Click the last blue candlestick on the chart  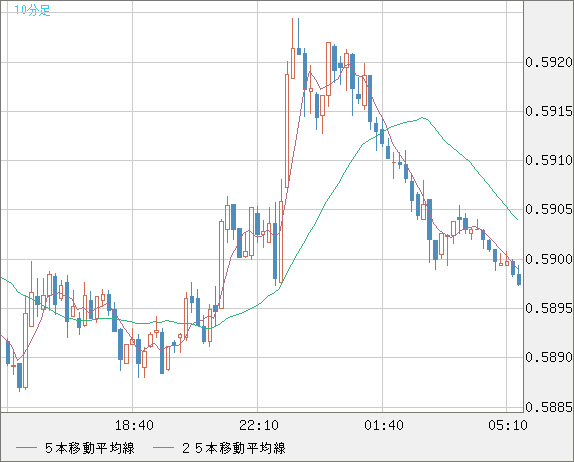(x=519, y=277)
